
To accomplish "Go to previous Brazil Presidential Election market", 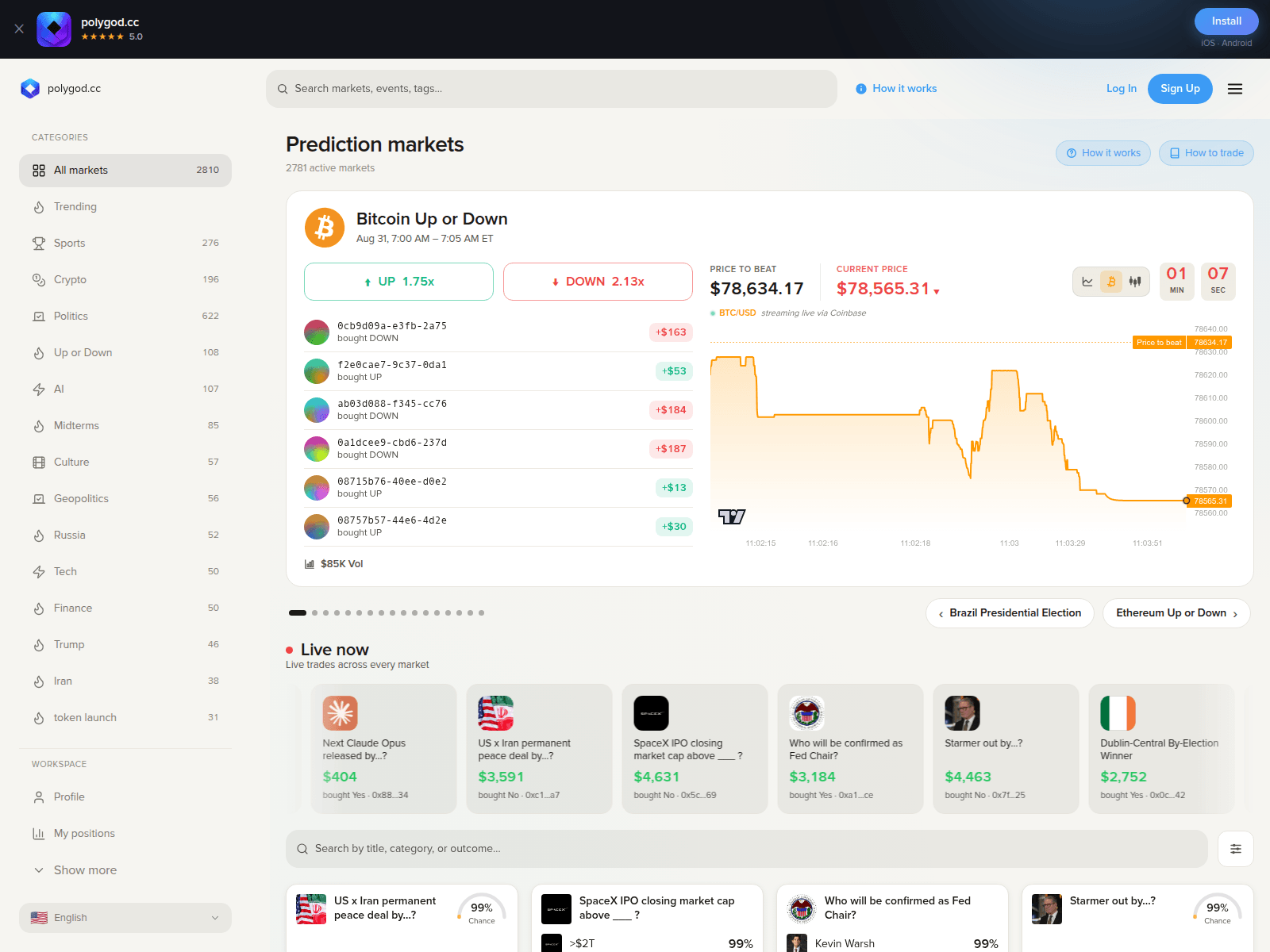I will tap(1010, 613).
